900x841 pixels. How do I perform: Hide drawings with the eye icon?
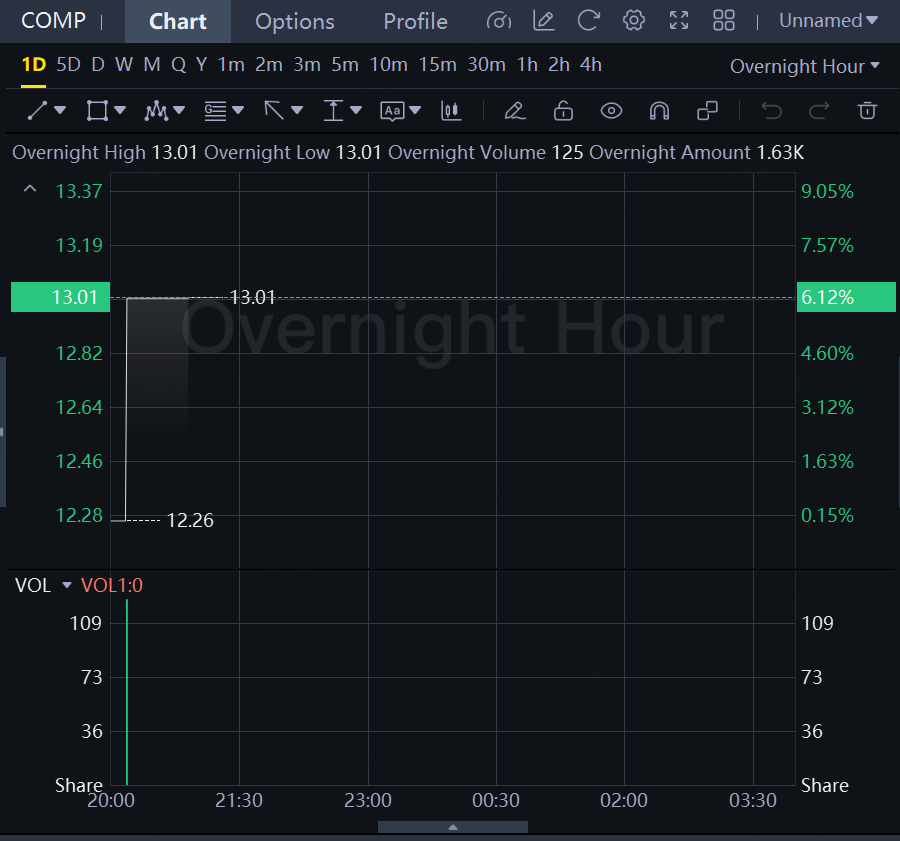coord(611,111)
